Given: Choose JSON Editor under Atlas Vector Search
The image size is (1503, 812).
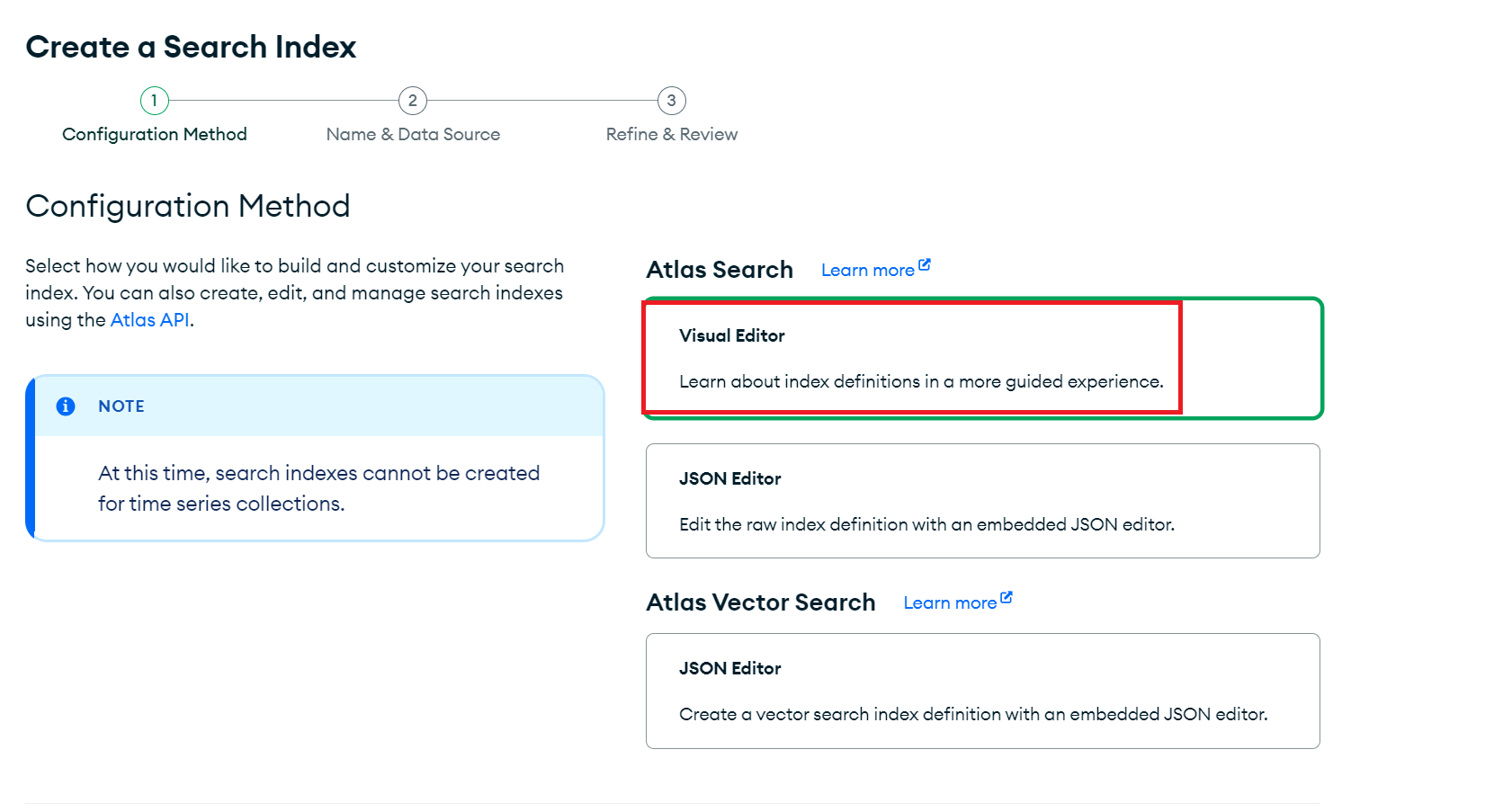Looking at the screenshot, I should 982,691.
